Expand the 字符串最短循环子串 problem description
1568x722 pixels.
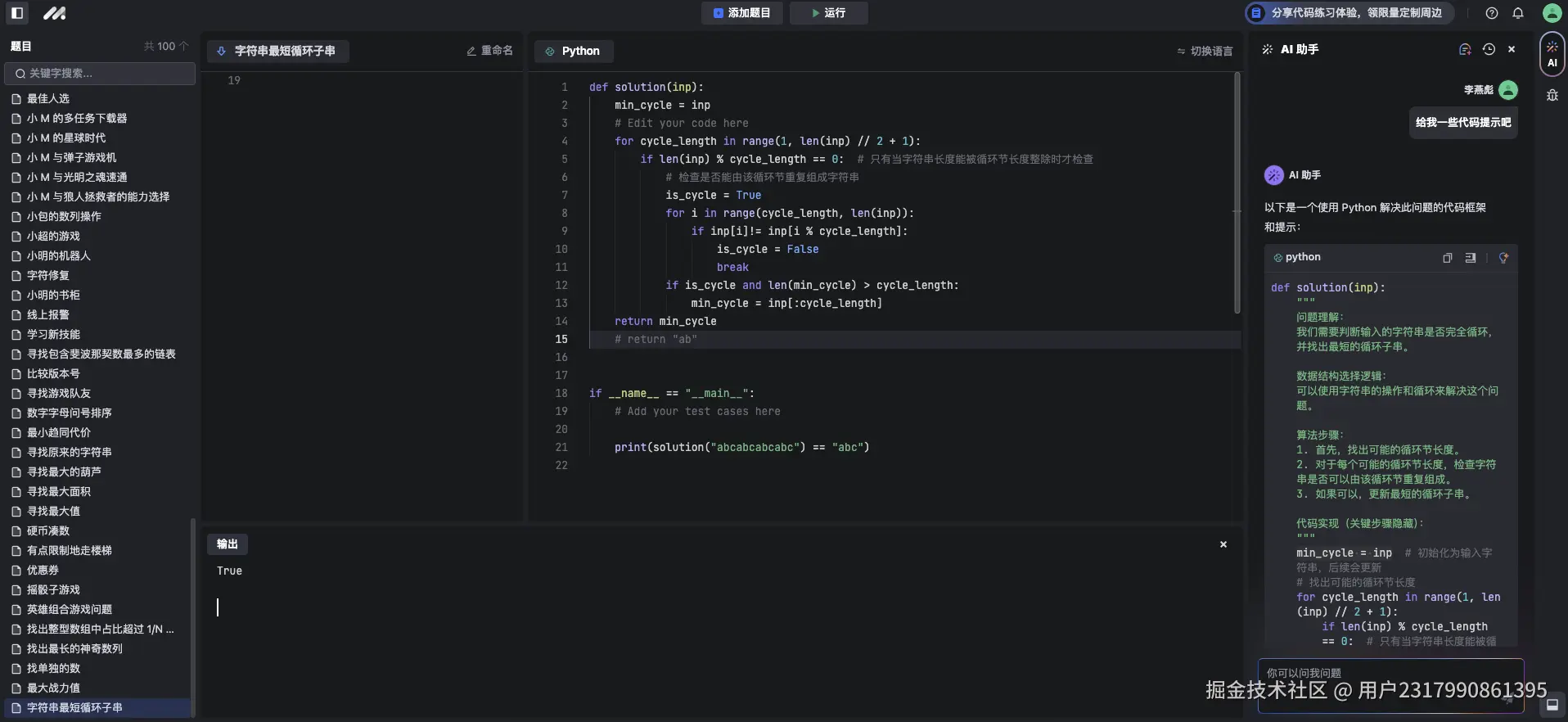click(x=277, y=51)
